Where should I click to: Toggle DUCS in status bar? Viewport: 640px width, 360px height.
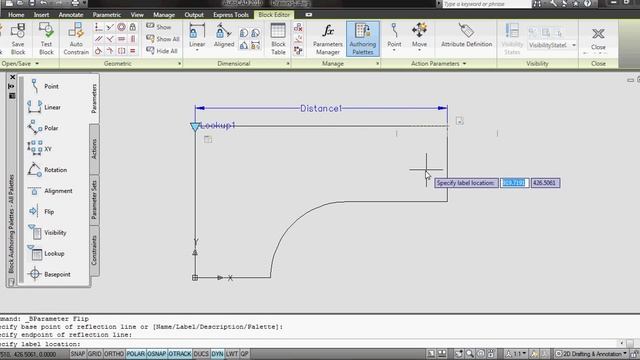click(x=201, y=354)
